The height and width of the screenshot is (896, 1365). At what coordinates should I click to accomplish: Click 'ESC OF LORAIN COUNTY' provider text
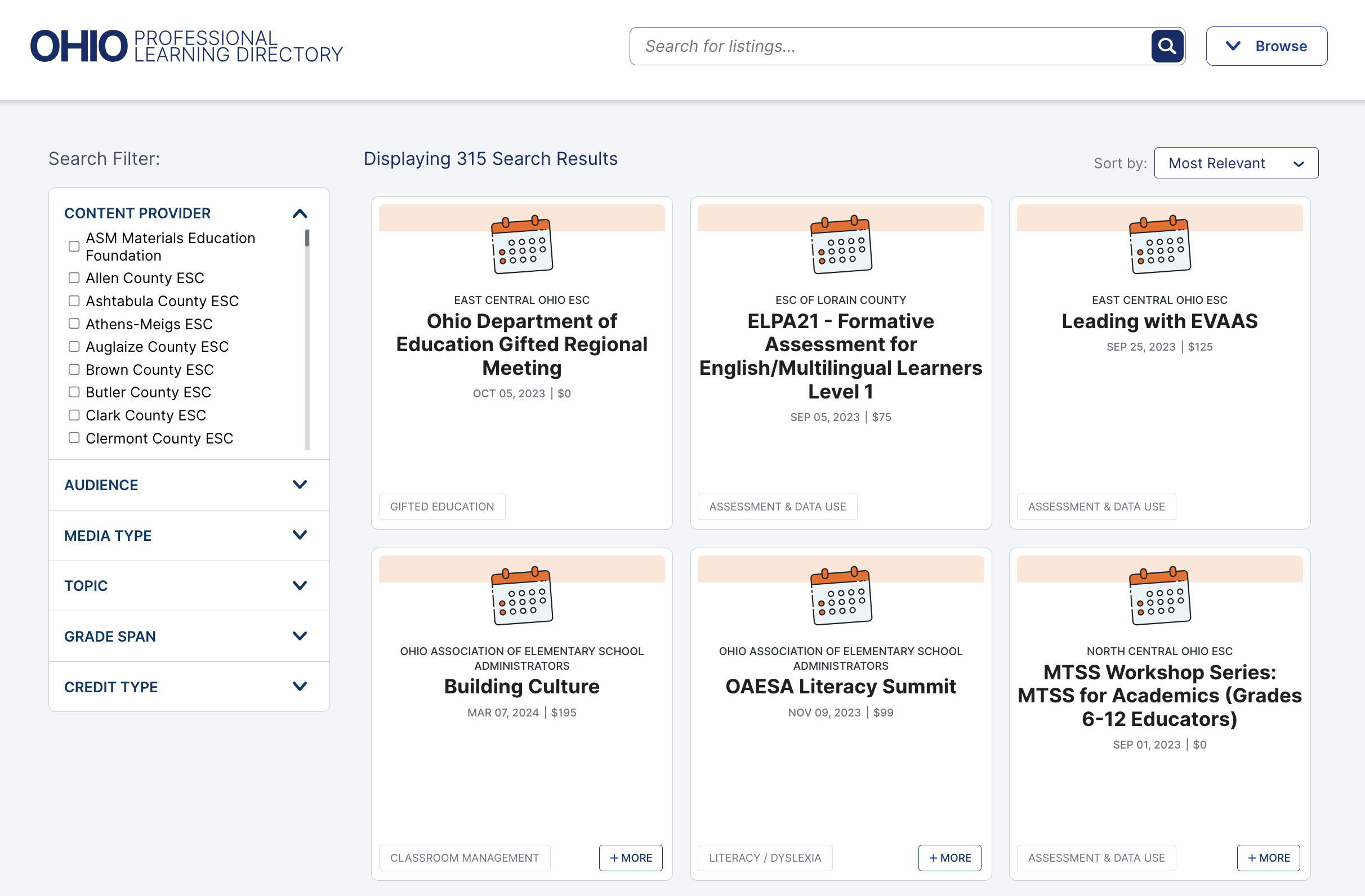coord(841,300)
